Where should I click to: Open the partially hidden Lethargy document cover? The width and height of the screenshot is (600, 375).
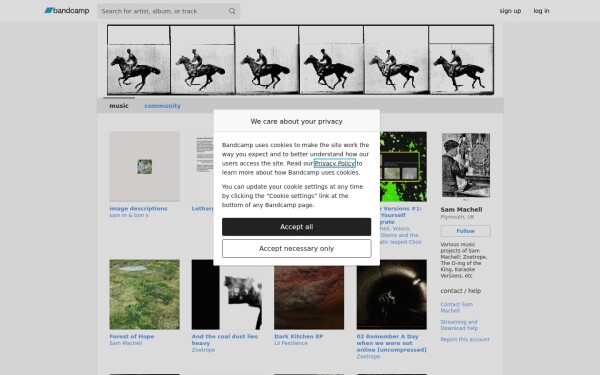click(x=202, y=166)
